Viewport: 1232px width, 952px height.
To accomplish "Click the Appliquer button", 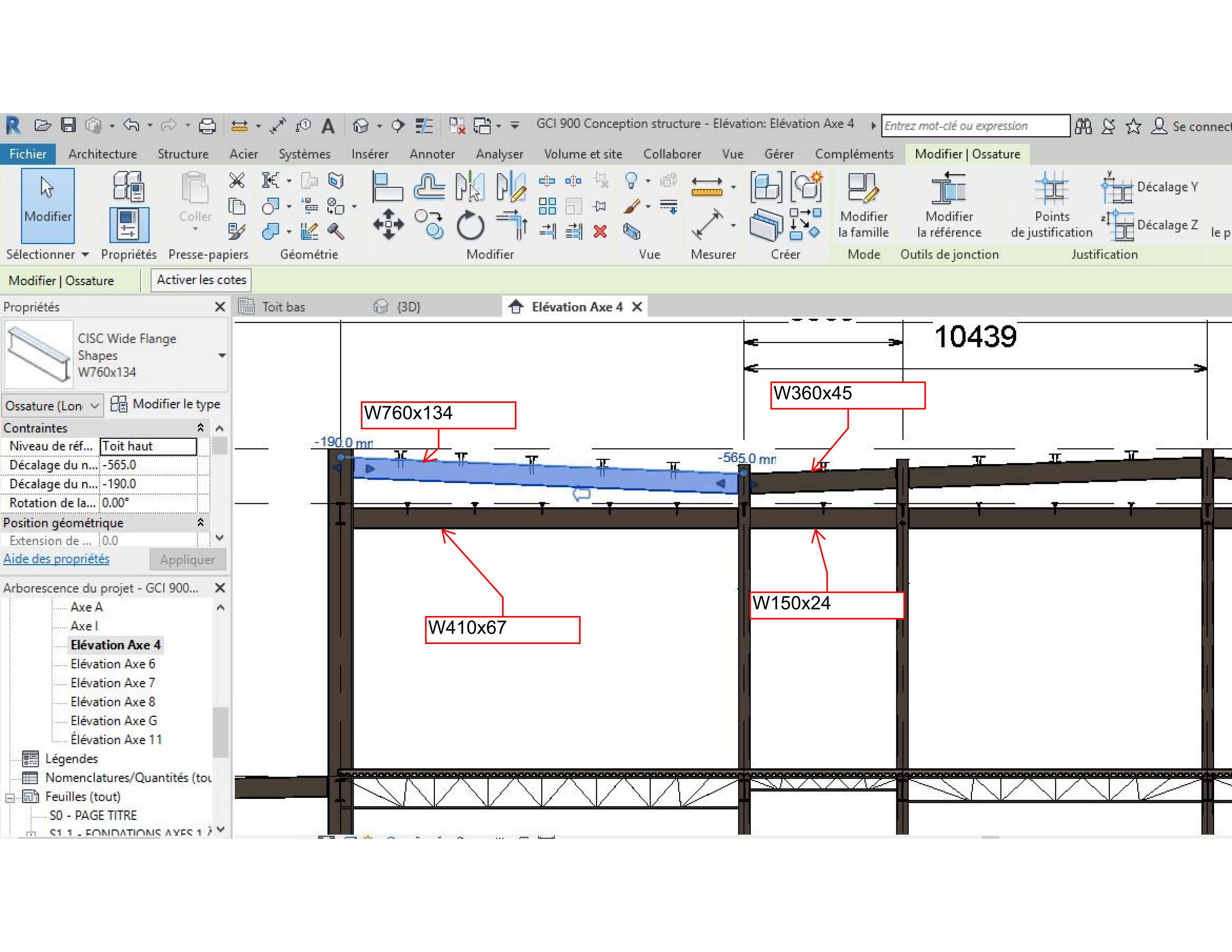I will (187, 560).
